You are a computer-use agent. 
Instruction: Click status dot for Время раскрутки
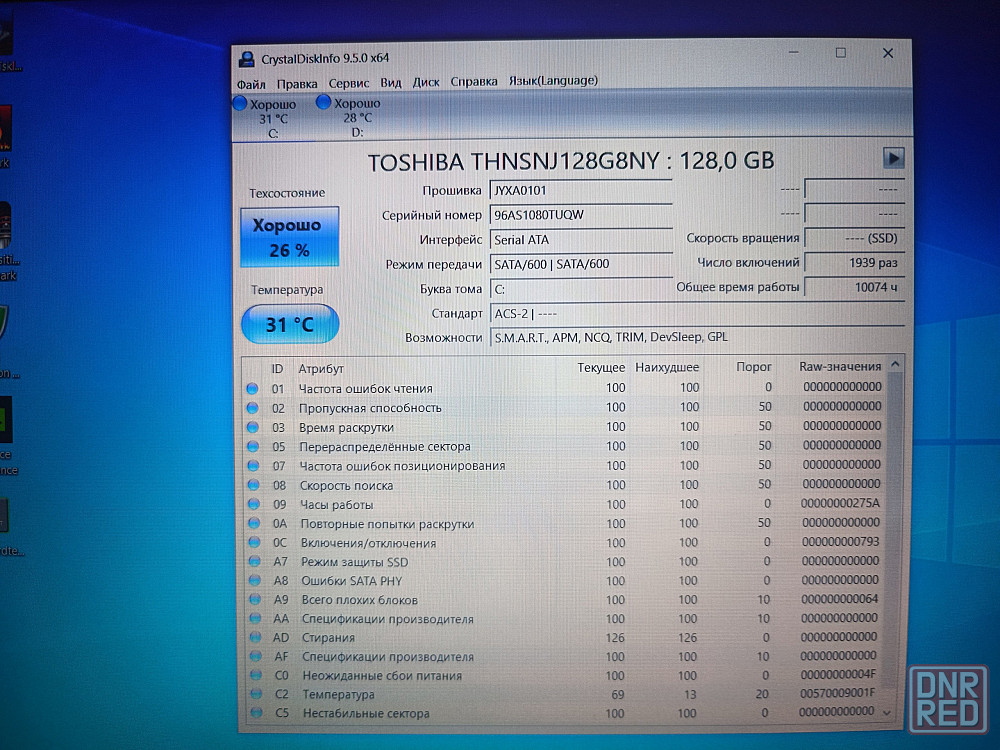pos(253,427)
